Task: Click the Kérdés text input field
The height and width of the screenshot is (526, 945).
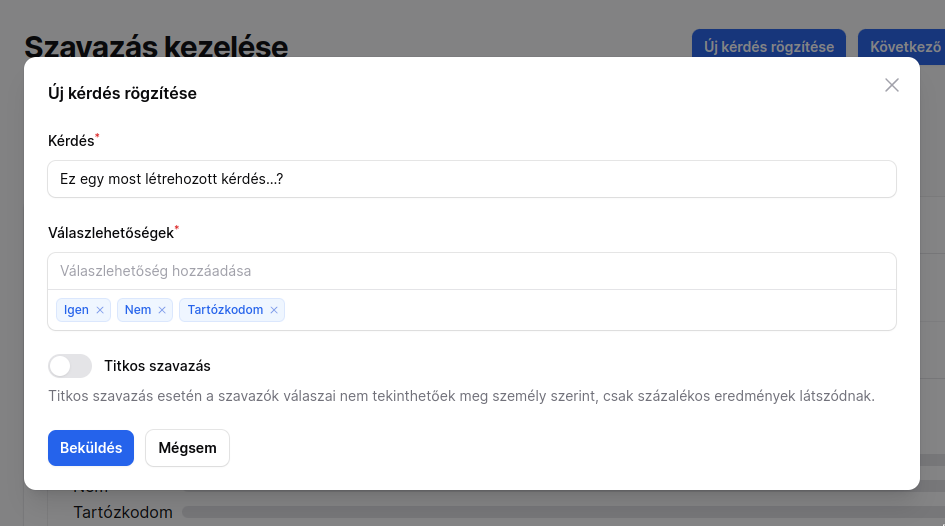Action: click(x=472, y=179)
